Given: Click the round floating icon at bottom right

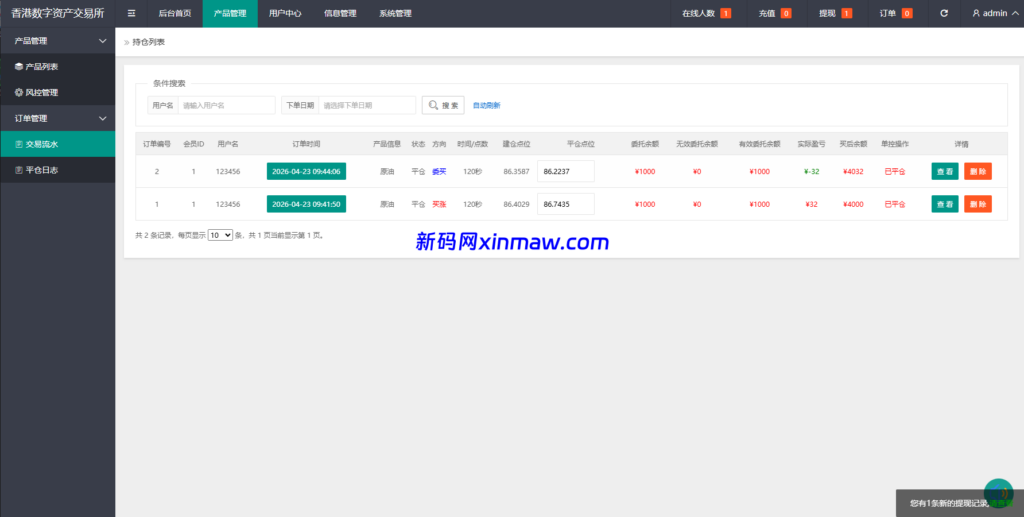Looking at the screenshot, I should [x=999, y=494].
